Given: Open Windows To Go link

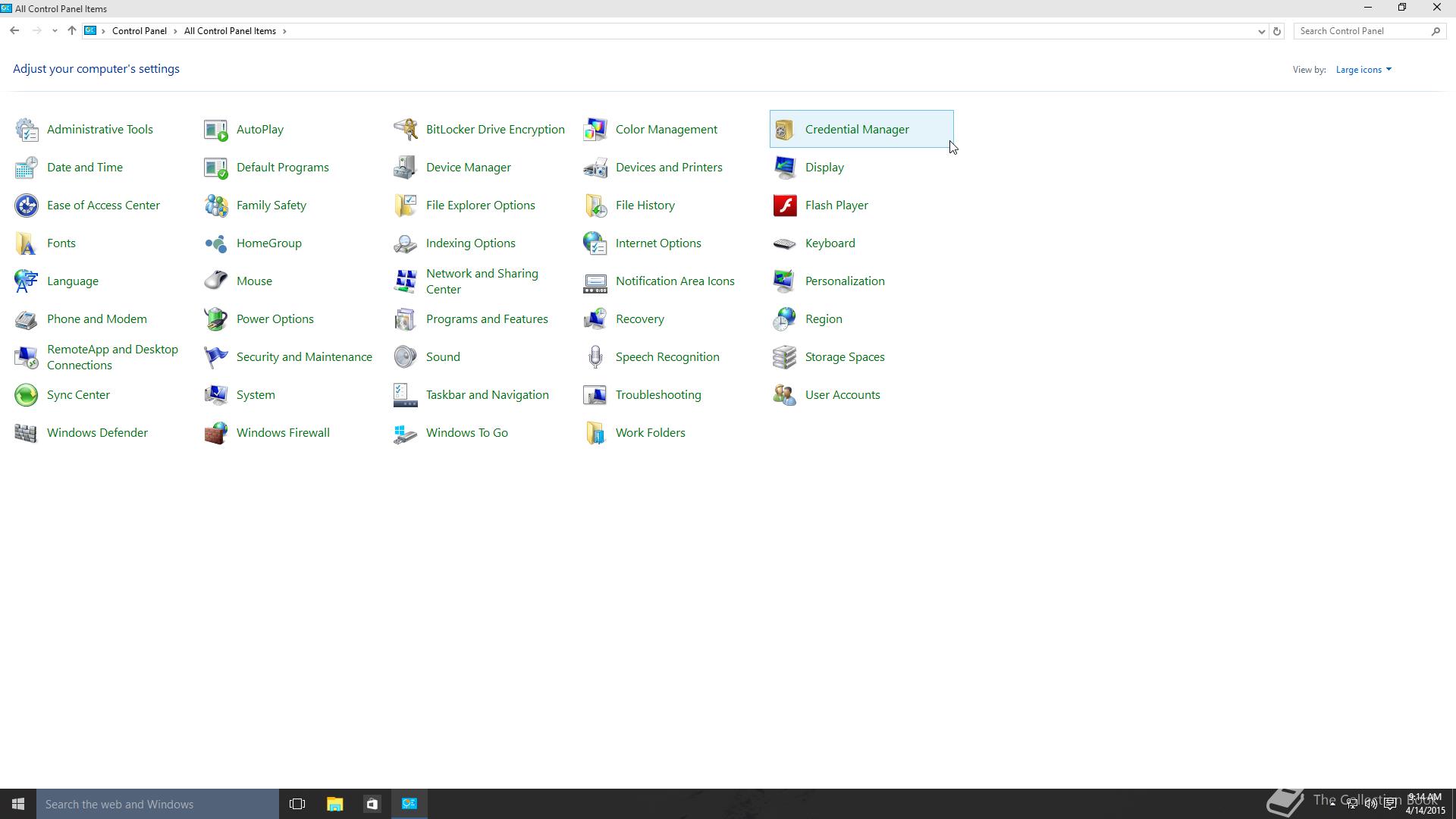Looking at the screenshot, I should pyautogui.click(x=467, y=433).
